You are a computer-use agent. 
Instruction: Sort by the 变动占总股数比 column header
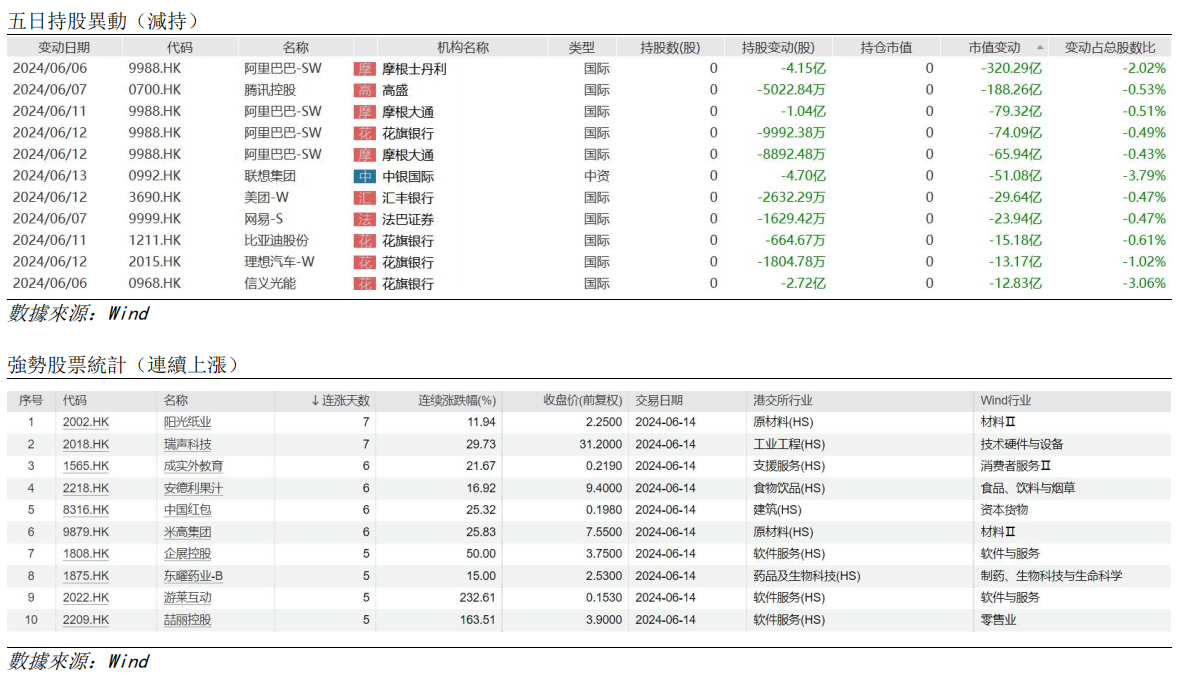point(1110,47)
